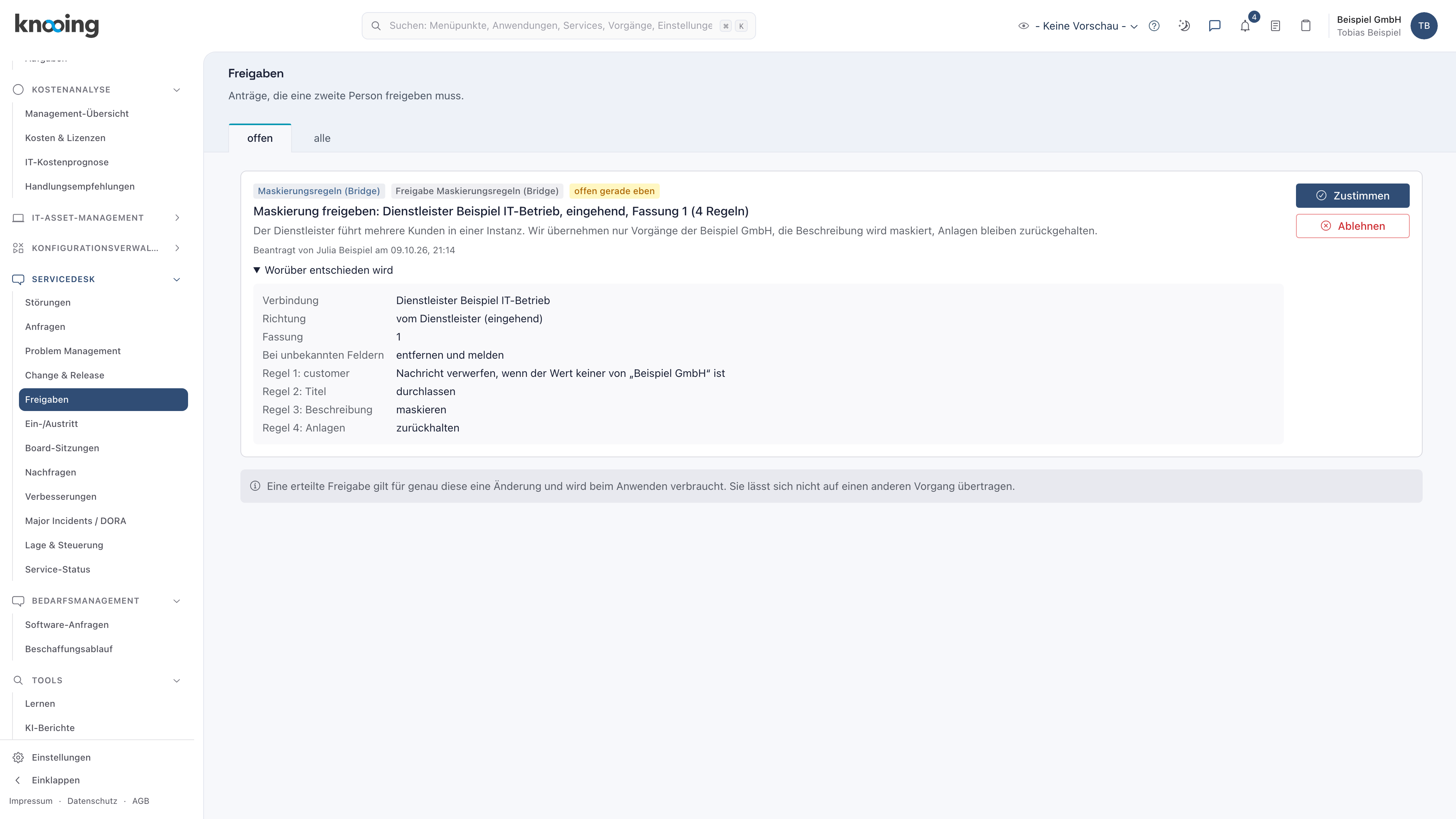Click the Konfigurationsverwaltung icon
Viewport: 1456px width, 819px height.
click(x=18, y=248)
